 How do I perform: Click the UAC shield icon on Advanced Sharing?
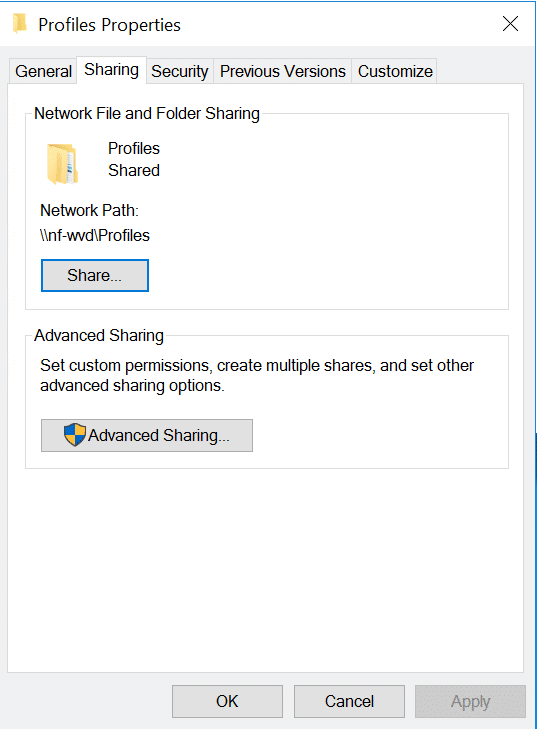(x=75, y=435)
